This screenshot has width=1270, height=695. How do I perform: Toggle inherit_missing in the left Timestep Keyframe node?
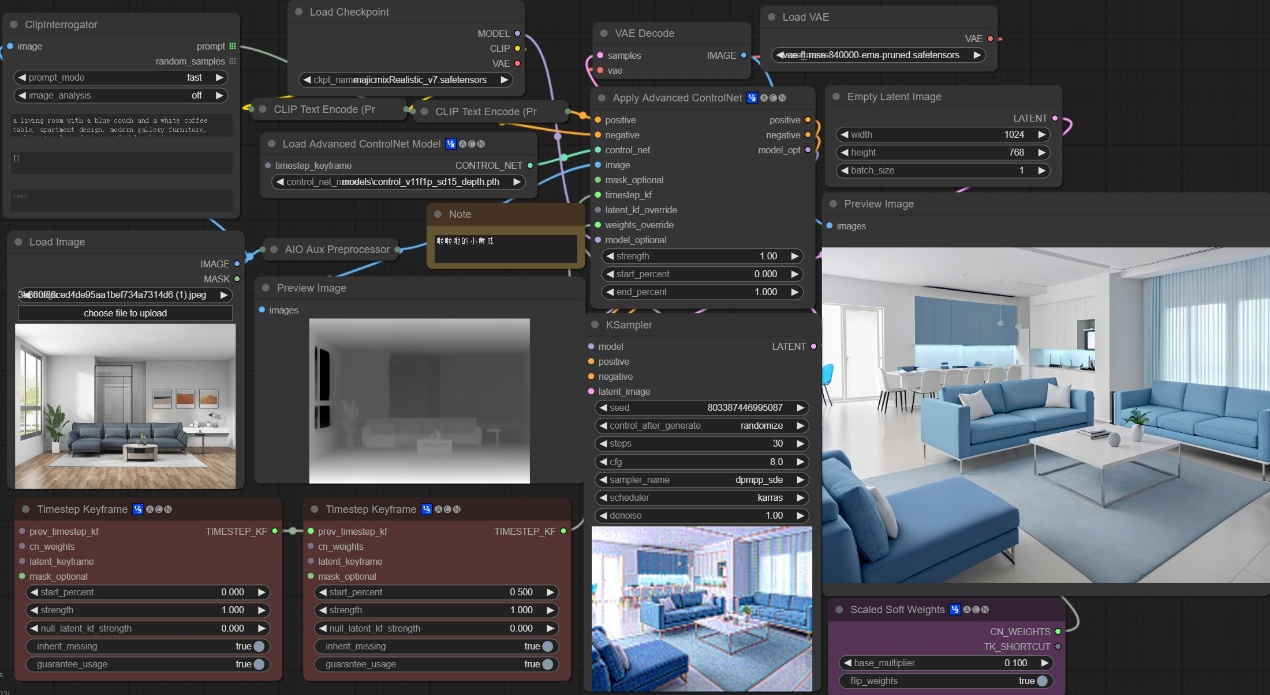(x=259, y=646)
